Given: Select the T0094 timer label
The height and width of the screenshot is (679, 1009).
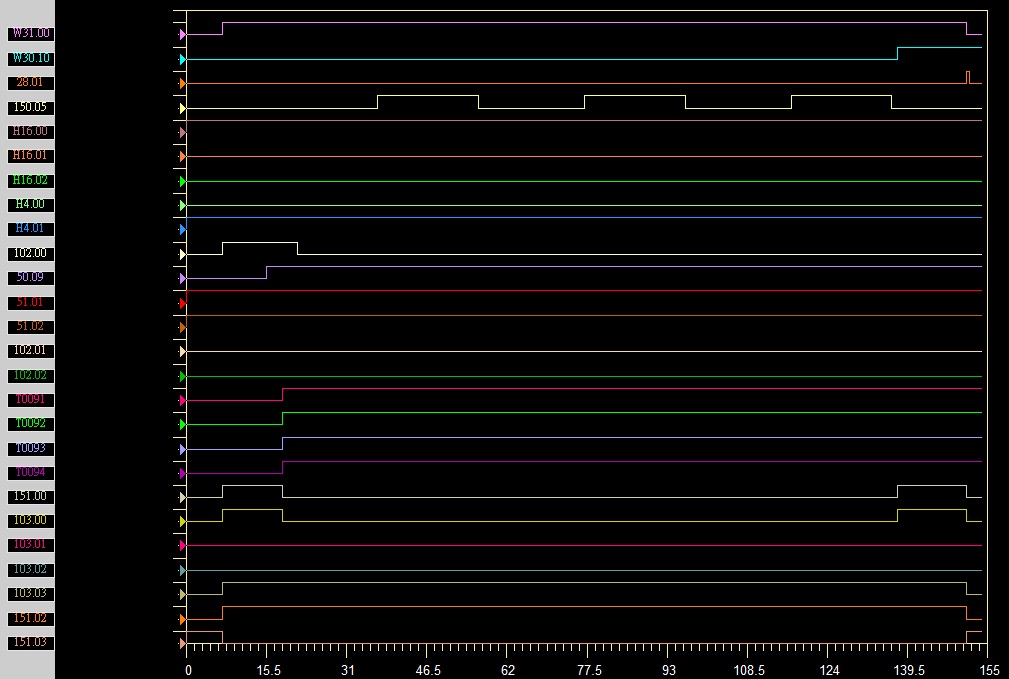Looking at the screenshot, I should click(x=31, y=472).
